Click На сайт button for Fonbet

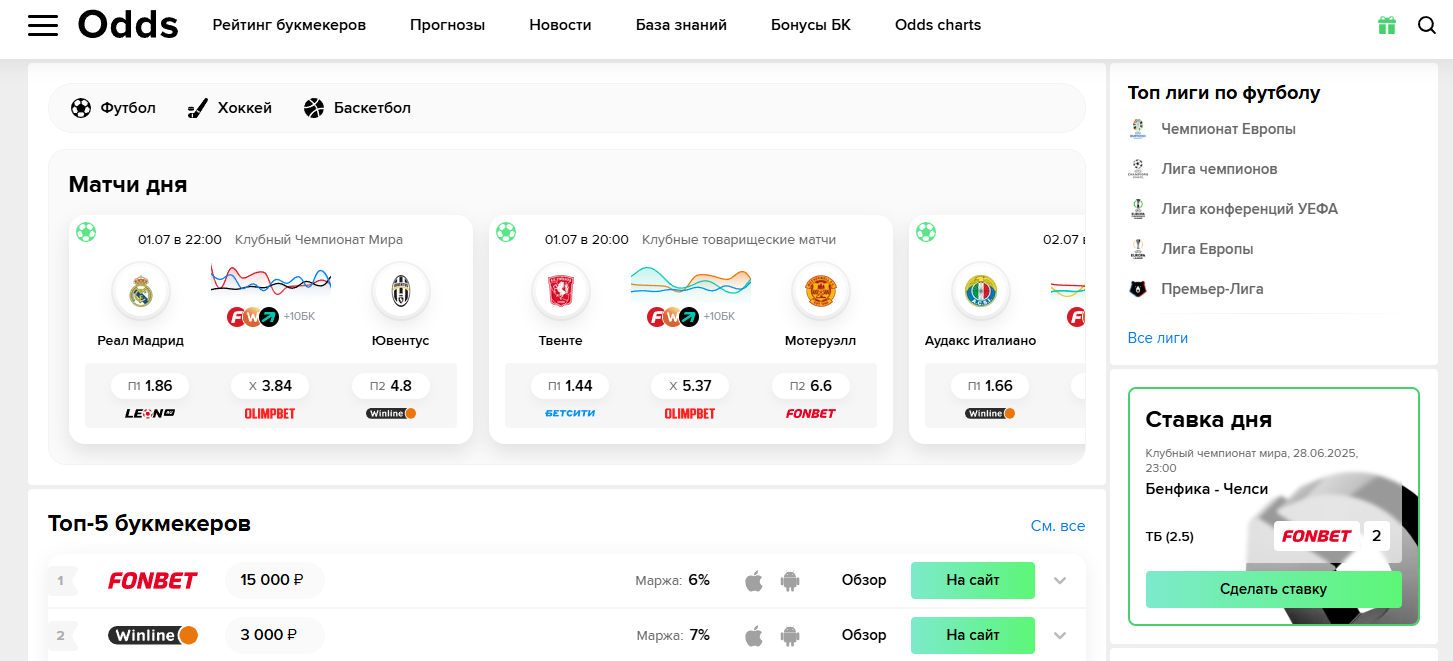click(x=972, y=580)
